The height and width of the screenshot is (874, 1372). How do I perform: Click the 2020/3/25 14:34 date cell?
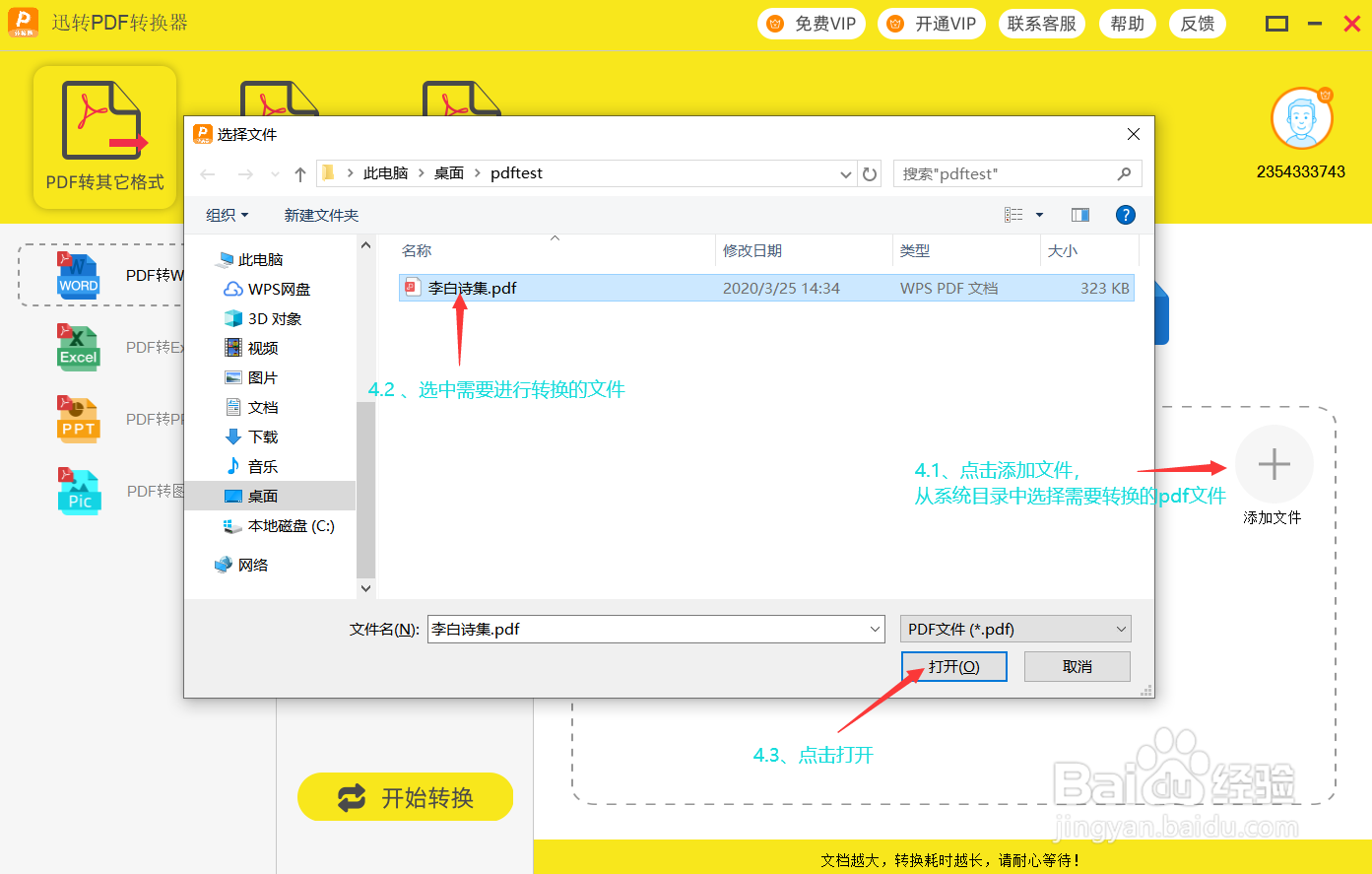tap(781, 289)
